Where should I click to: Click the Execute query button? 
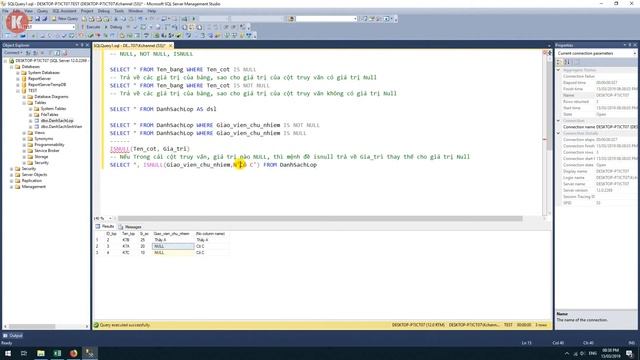pos(91,27)
